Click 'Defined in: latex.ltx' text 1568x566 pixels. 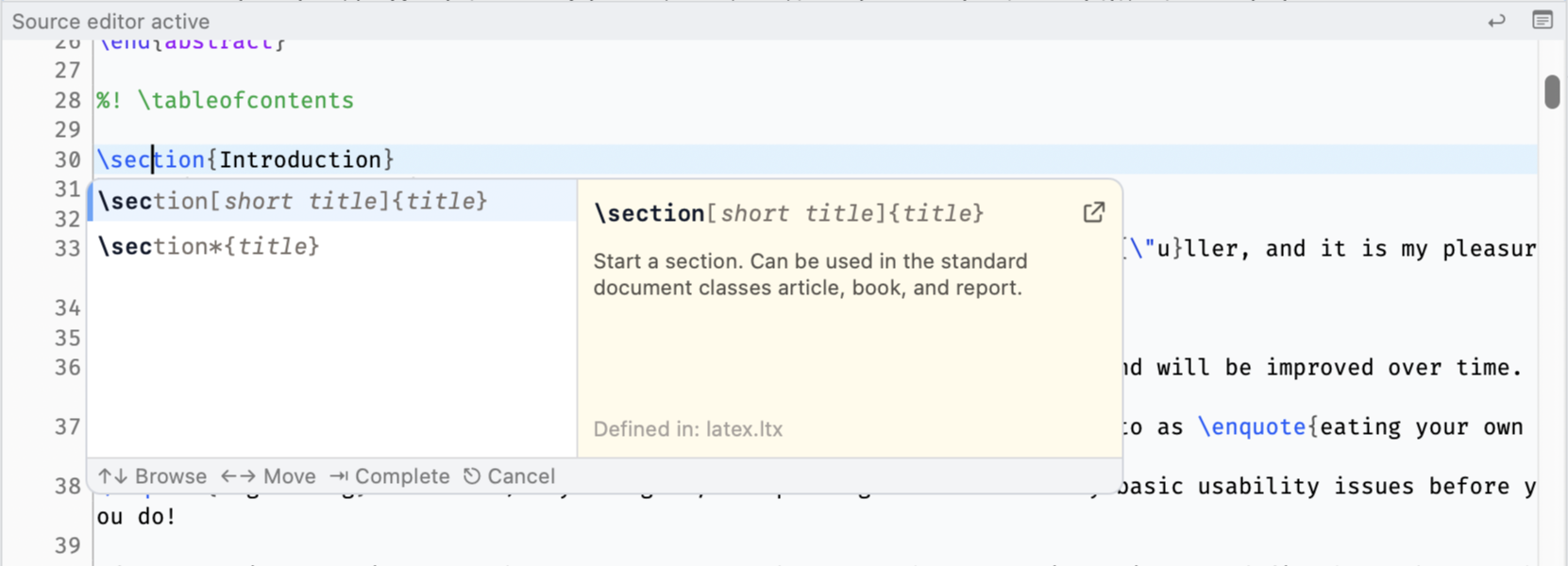[688, 429]
